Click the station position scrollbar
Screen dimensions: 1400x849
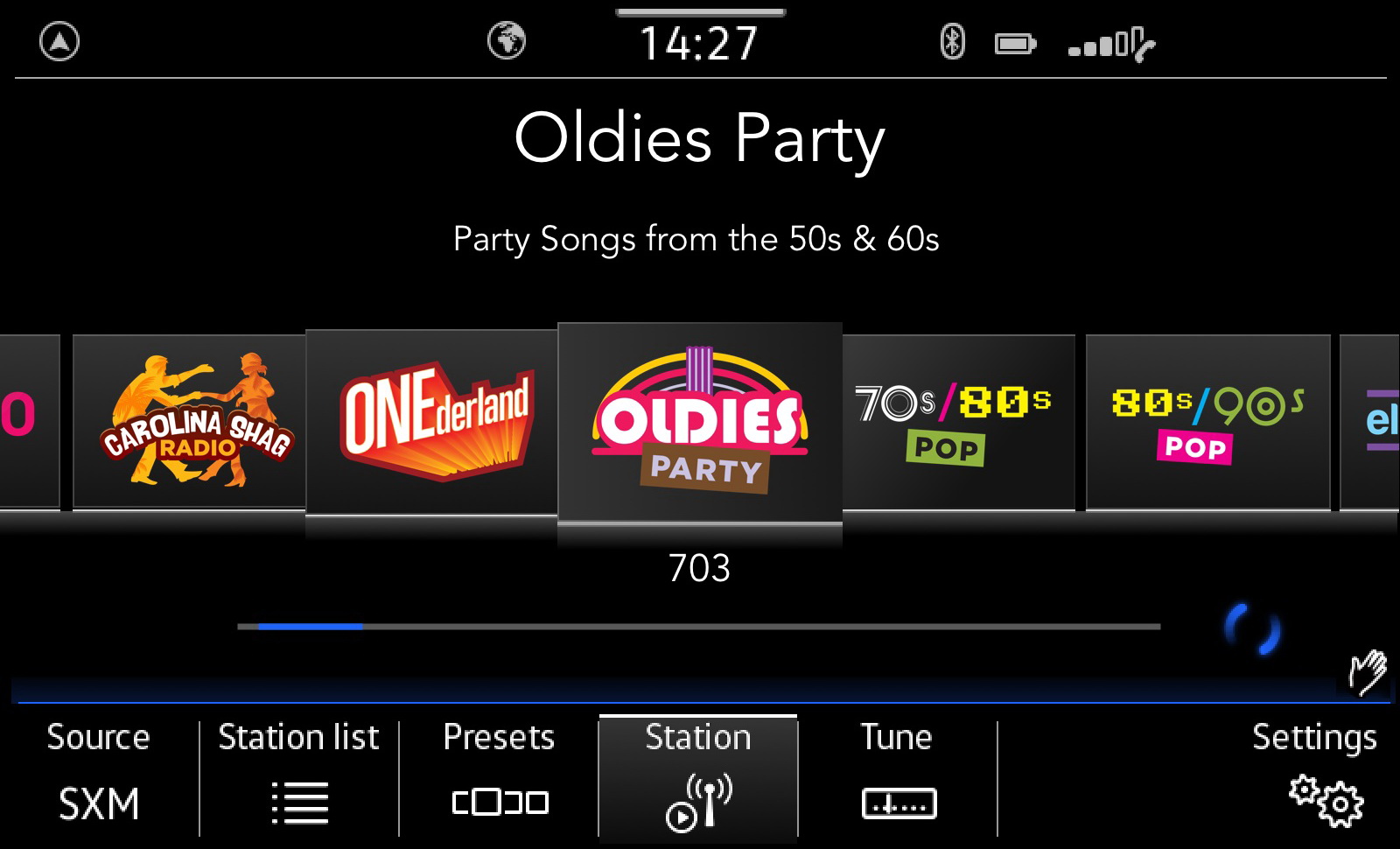click(x=698, y=627)
